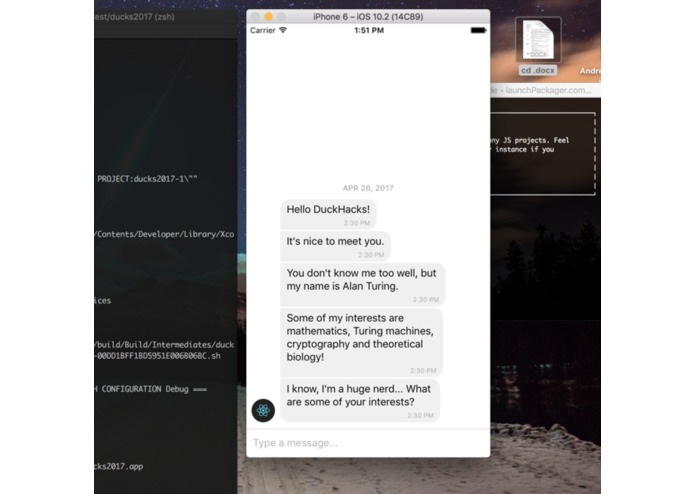This screenshot has width=695, height=494.
Task: Click the cd .docx file name label
Action: 538,70
